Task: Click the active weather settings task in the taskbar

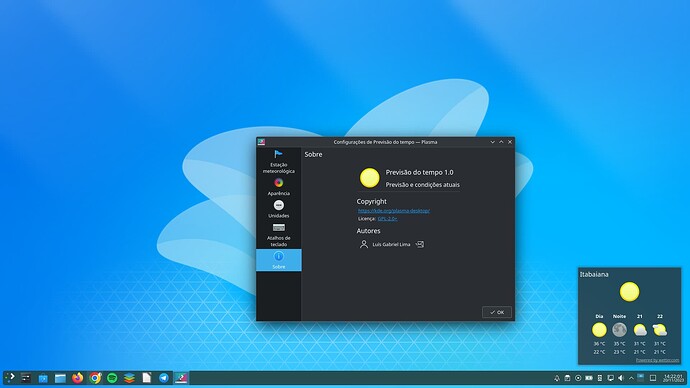Action: (x=181, y=378)
